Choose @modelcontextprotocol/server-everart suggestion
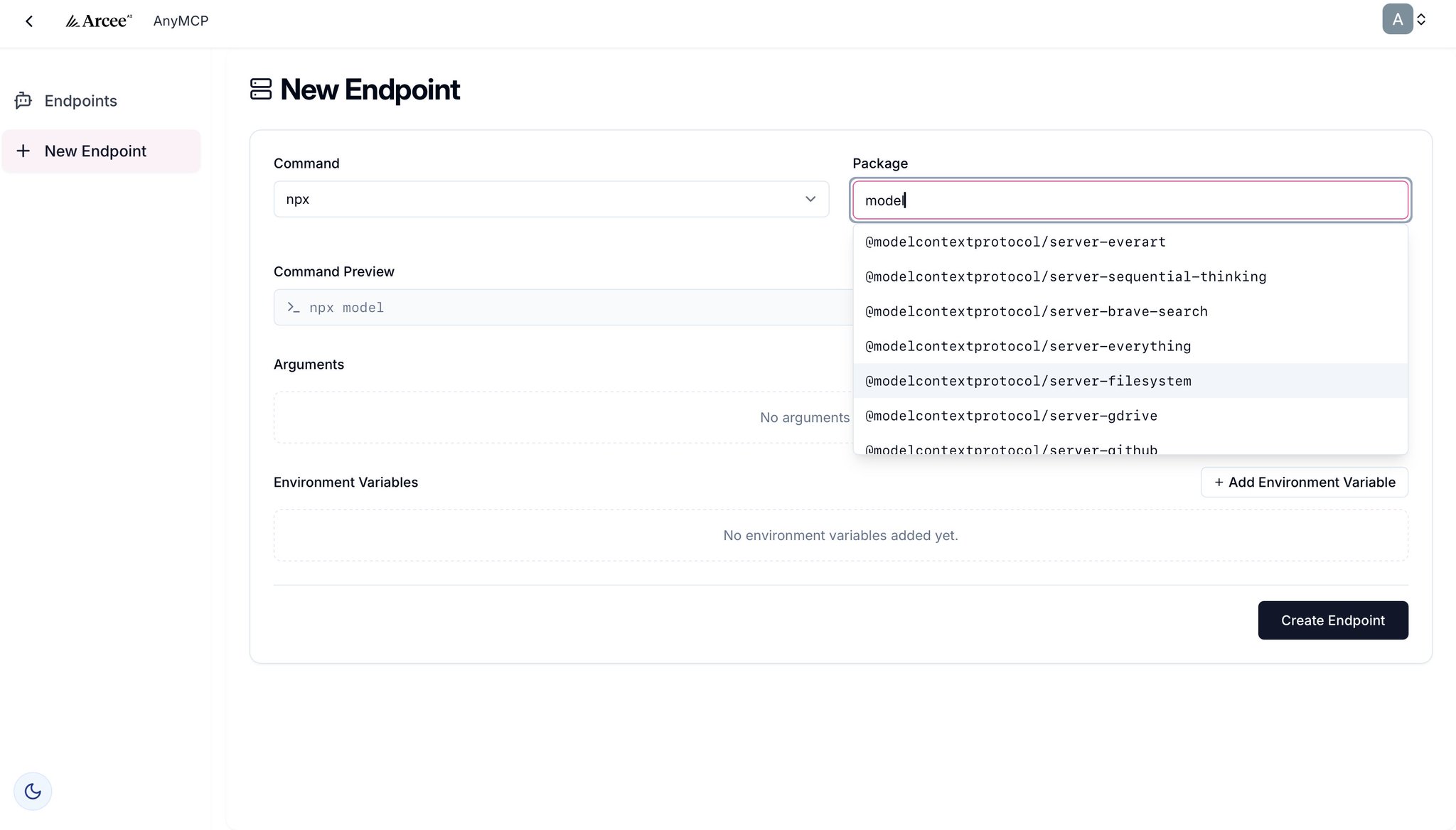1456x830 pixels. point(1130,242)
